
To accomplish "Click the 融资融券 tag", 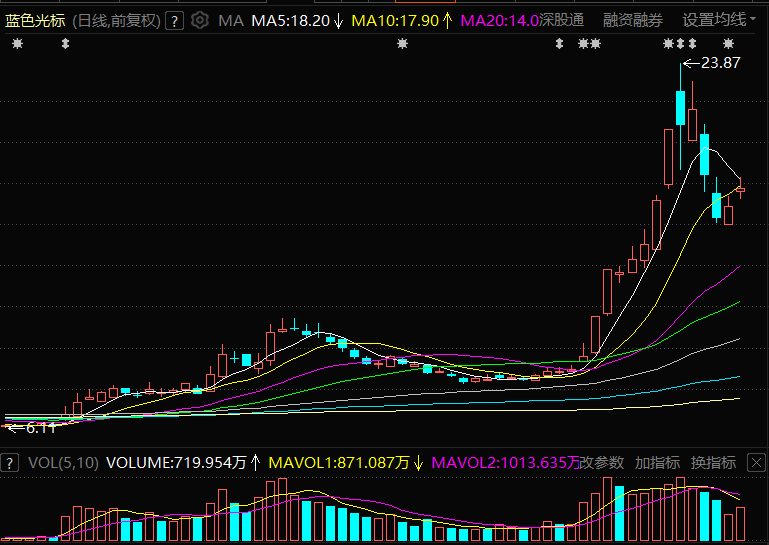I will click(633, 20).
